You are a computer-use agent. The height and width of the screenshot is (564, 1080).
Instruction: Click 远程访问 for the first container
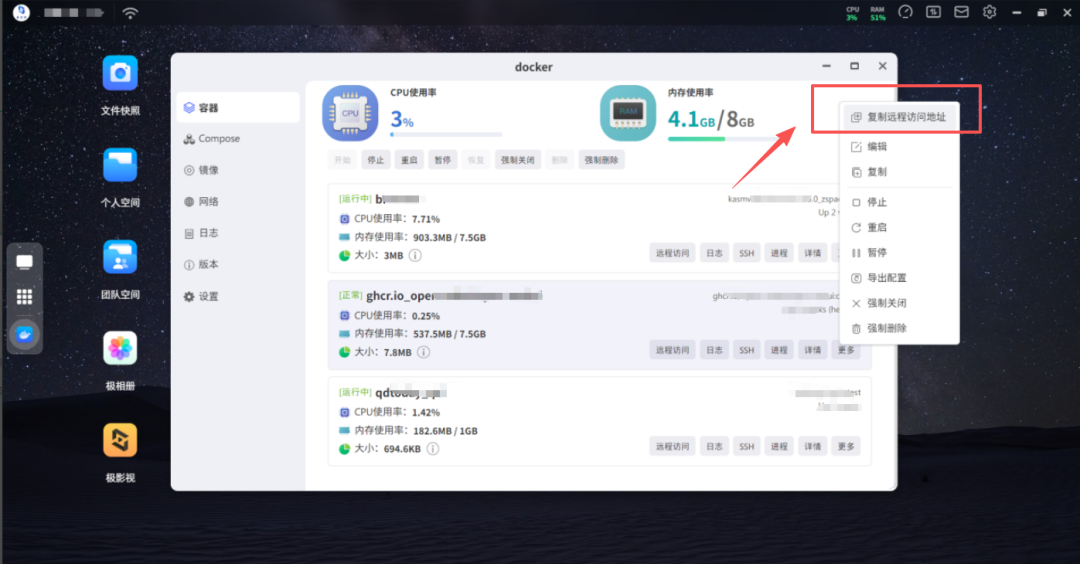pos(672,253)
